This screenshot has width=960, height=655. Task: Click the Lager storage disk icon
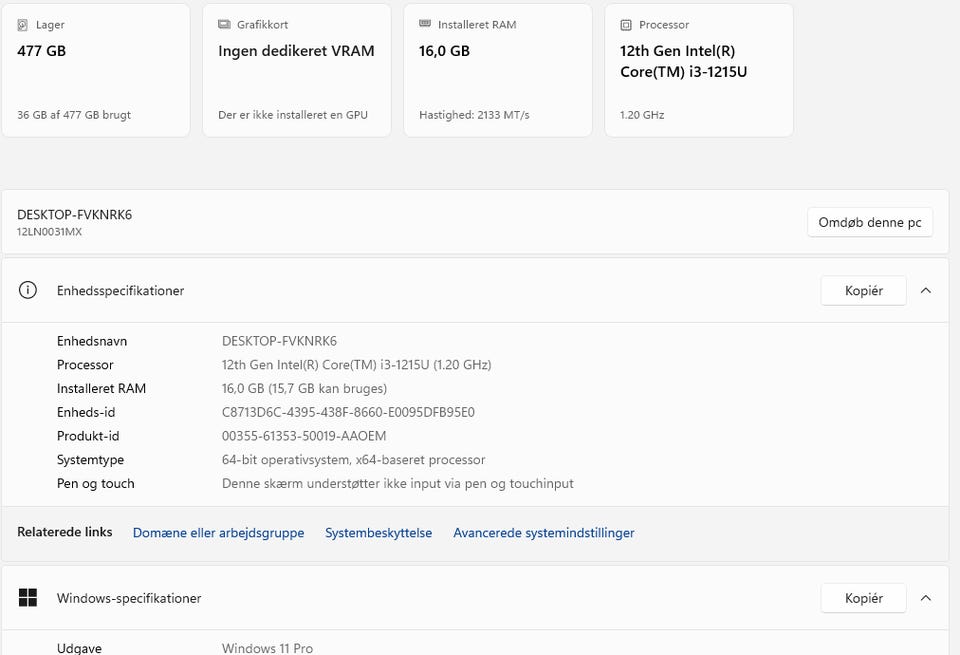pyautogui.click(x=23, y=25)
